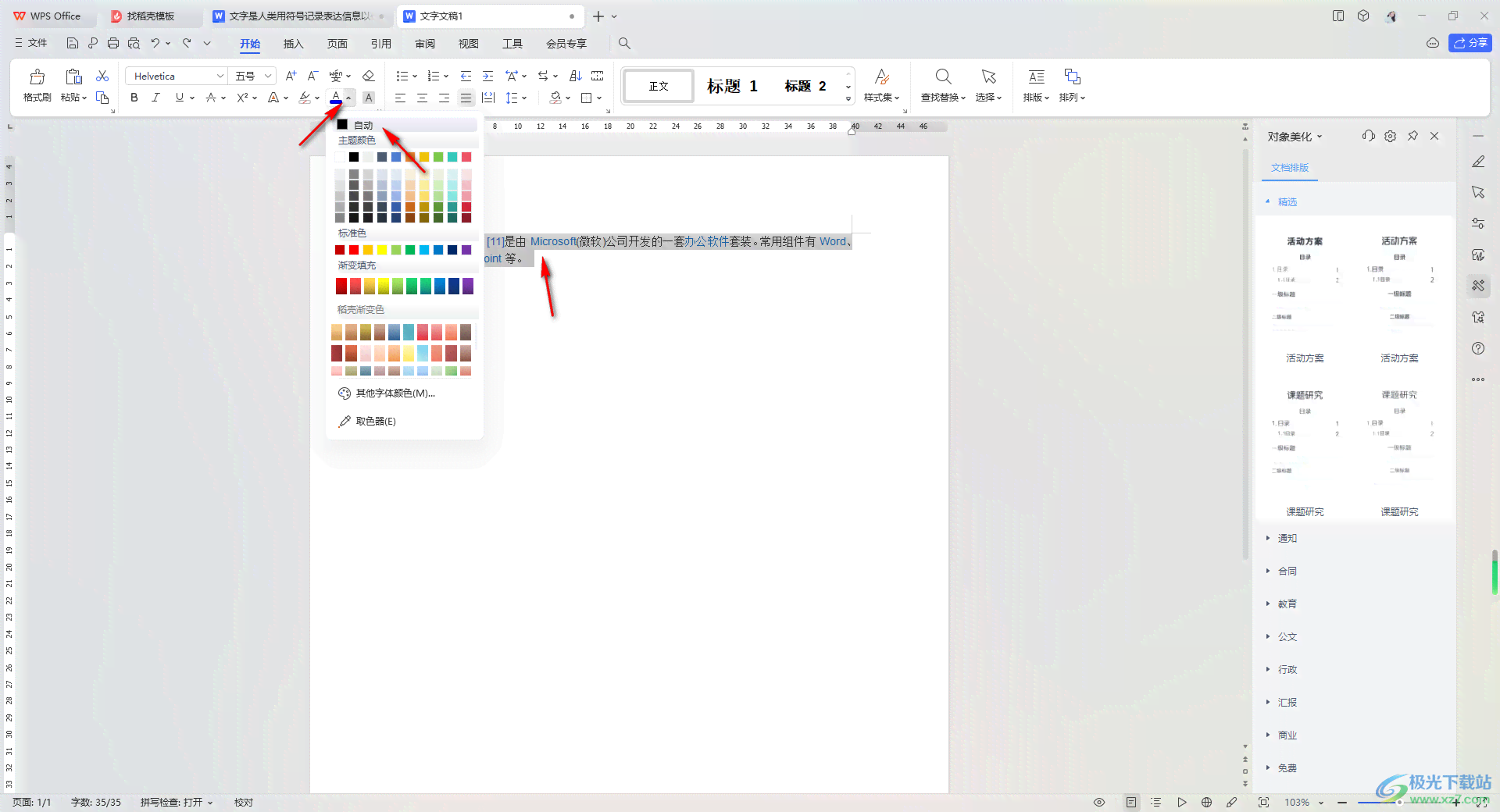Open the 审阅 ribbon tab
The image size is (1500, 812).
click(424, 44)
